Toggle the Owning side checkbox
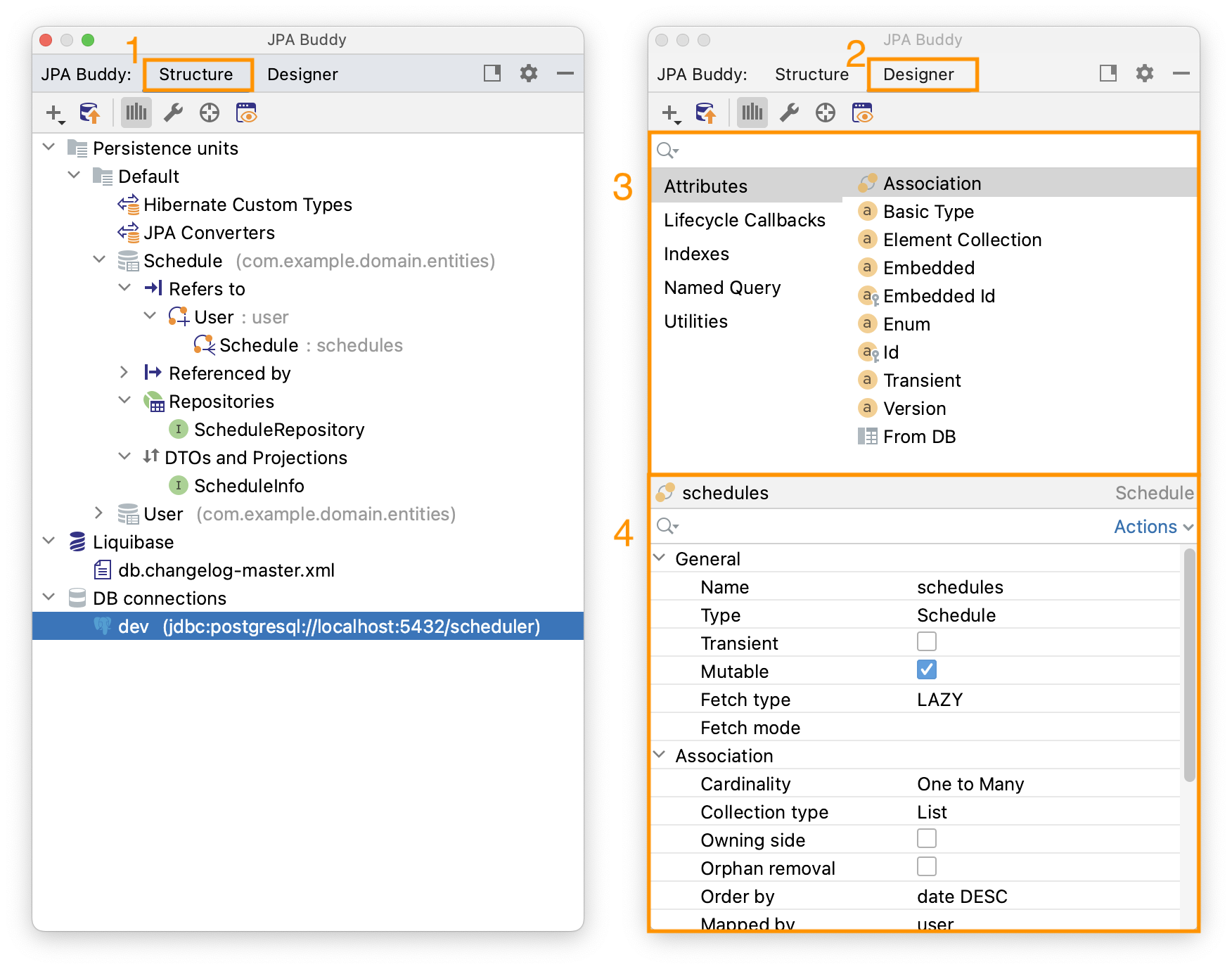Image resolution: width=1232 pixels, height=969 pixels. [x=927, y=838]
